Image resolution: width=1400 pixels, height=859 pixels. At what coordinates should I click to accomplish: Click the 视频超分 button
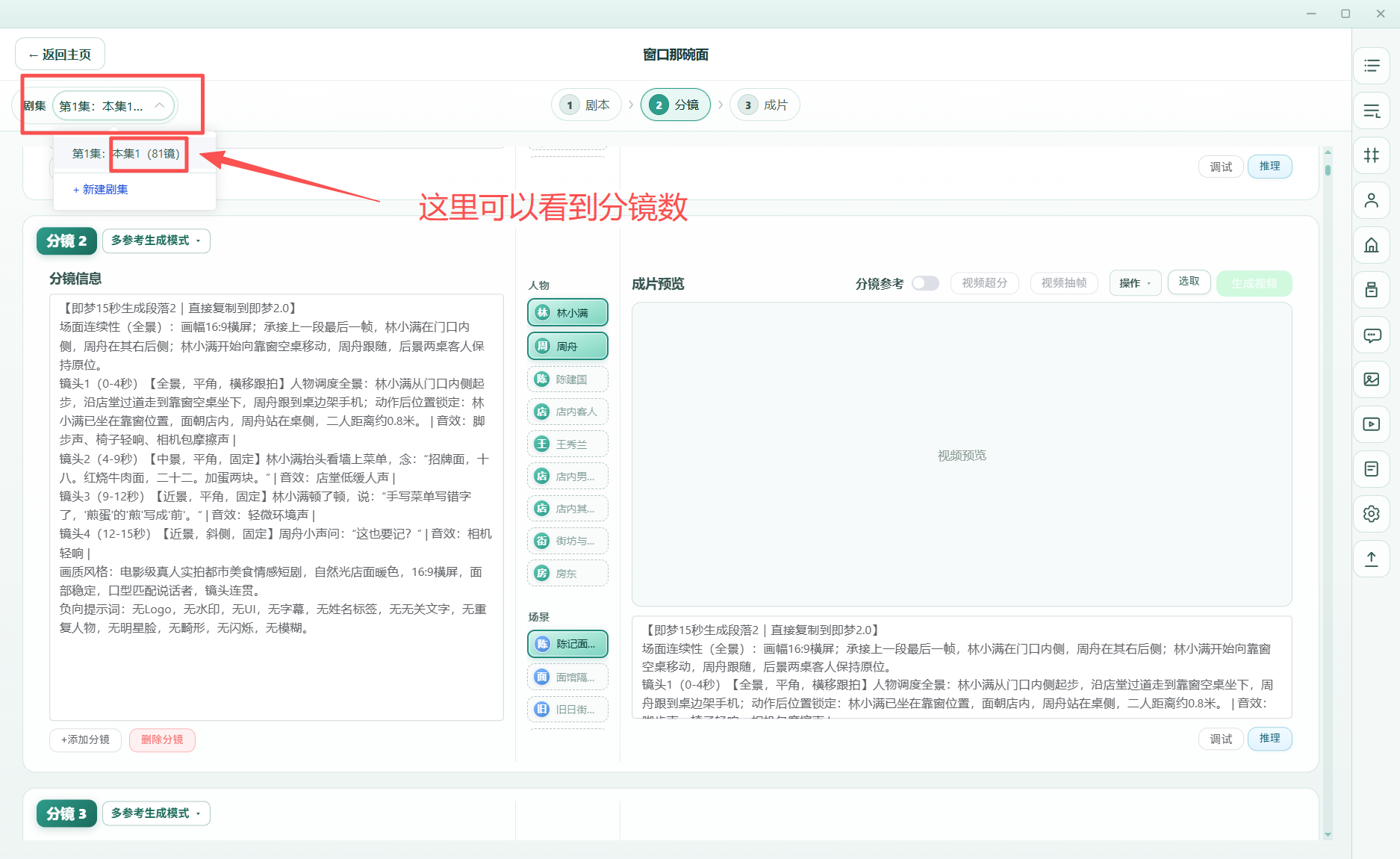[984, 283]
